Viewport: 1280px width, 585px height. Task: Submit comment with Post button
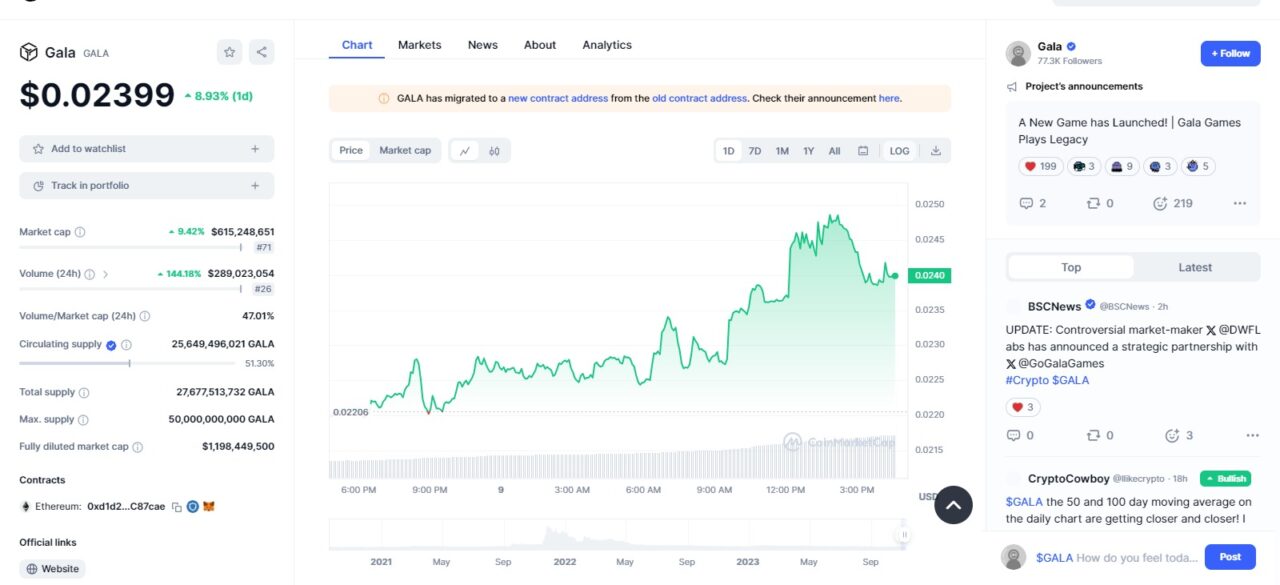point(1230,557)
